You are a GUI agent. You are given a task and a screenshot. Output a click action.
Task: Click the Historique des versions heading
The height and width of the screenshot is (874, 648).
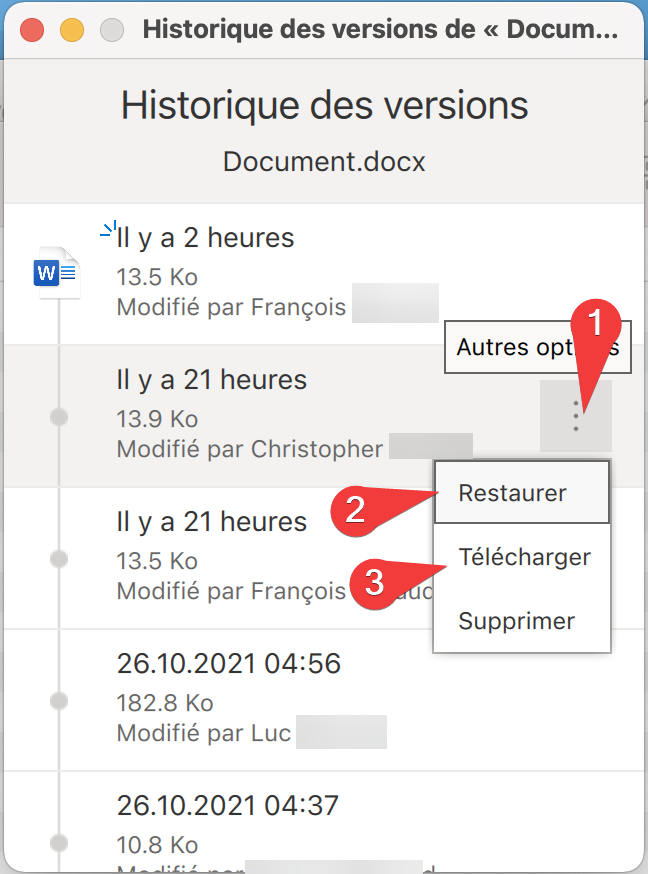point(324,105)
